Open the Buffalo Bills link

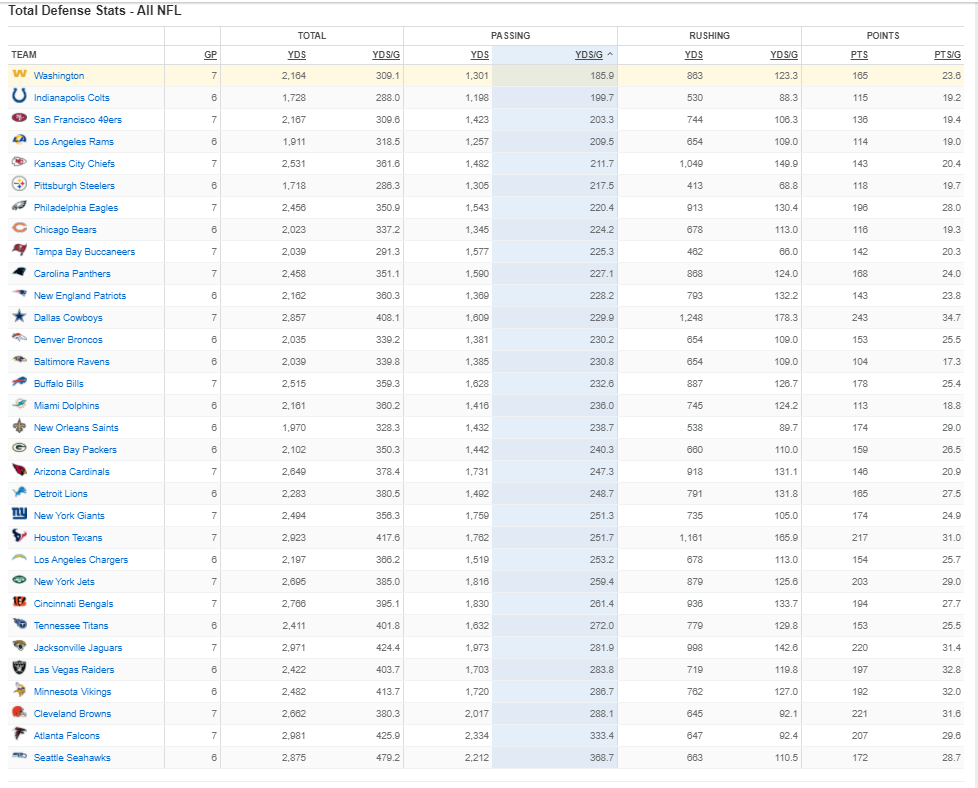[x=59, y=384]
